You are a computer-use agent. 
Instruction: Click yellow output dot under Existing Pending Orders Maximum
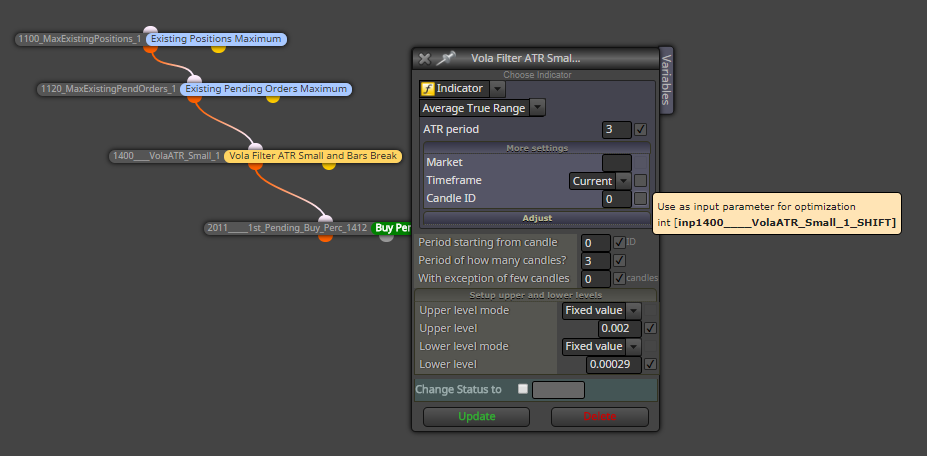[273, 98]
